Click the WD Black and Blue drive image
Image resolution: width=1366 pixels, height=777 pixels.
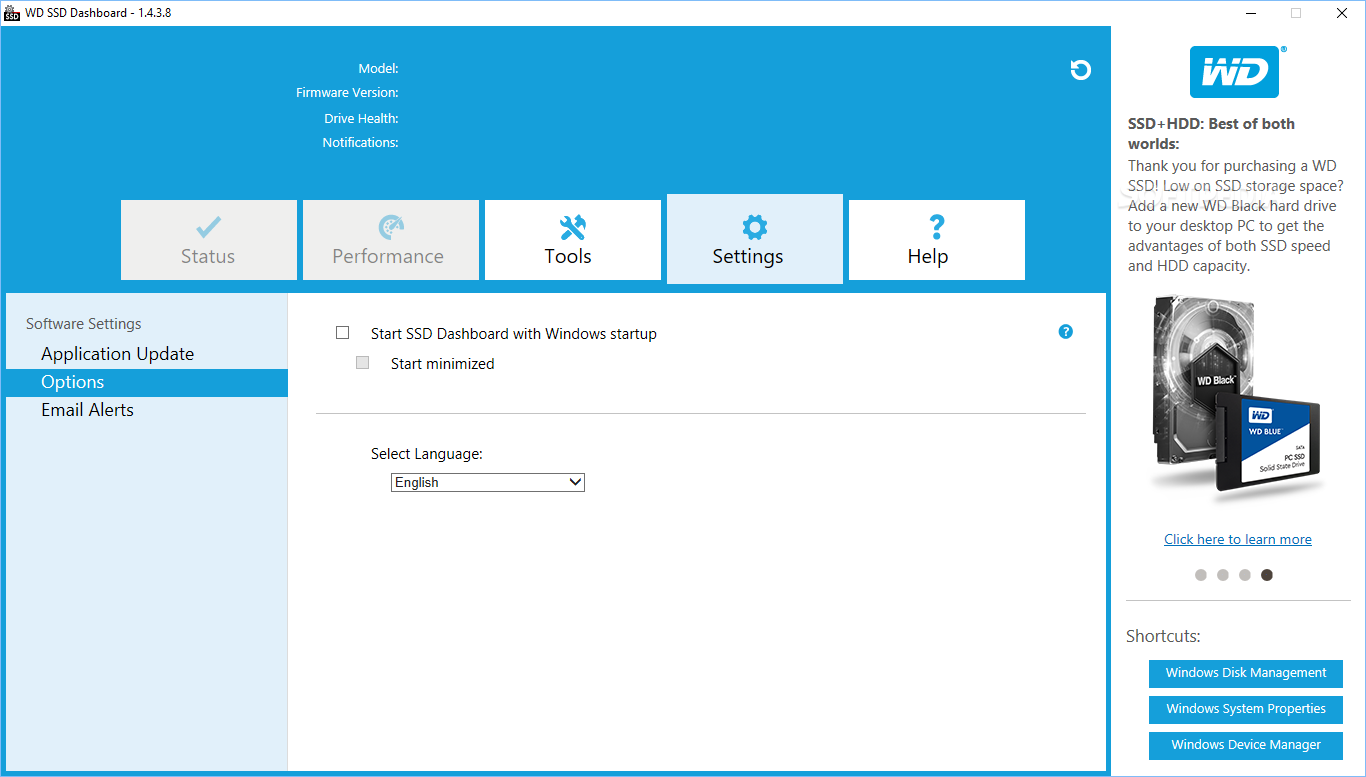pos(1237,398)
